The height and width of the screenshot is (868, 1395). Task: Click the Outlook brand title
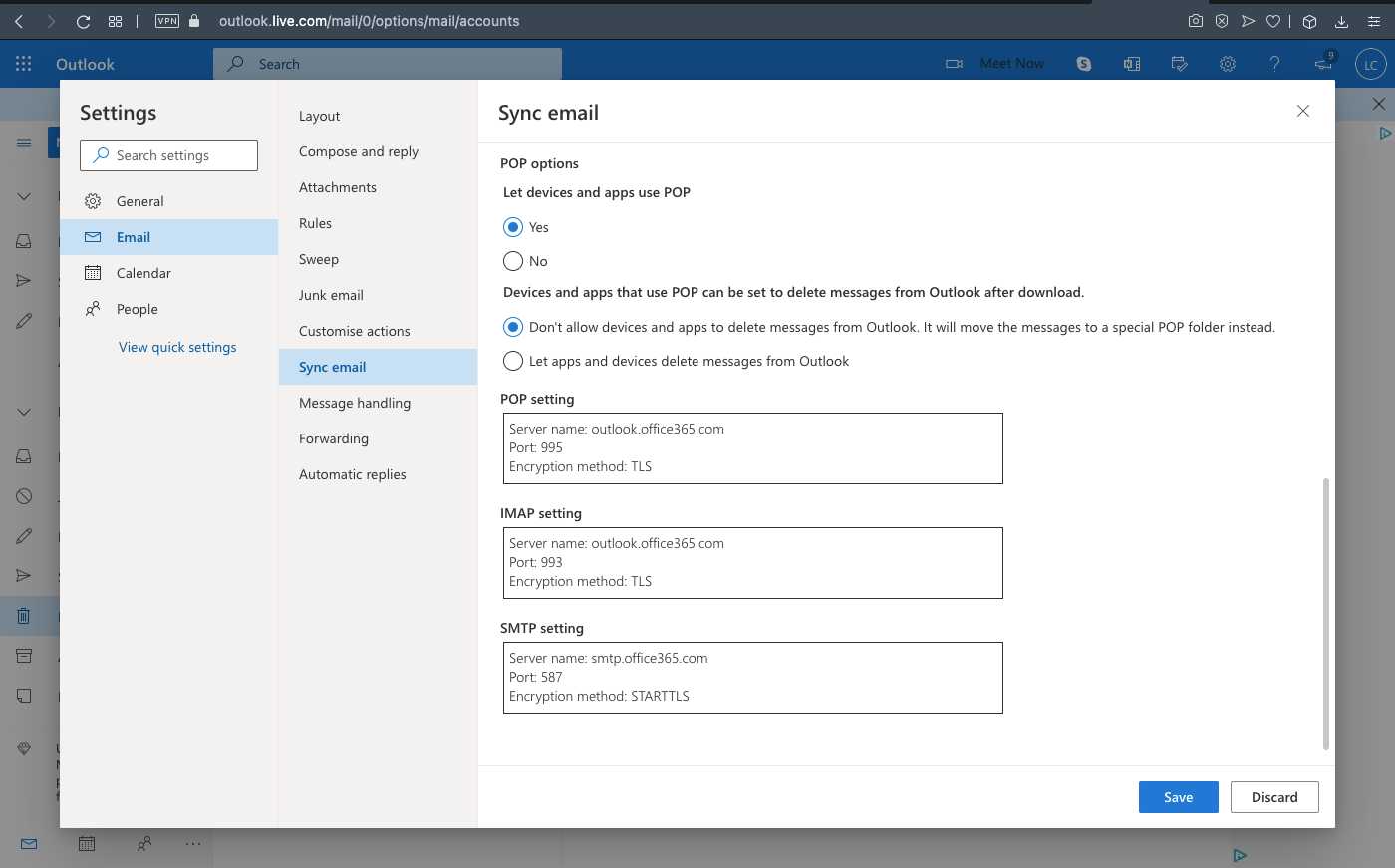85,64
